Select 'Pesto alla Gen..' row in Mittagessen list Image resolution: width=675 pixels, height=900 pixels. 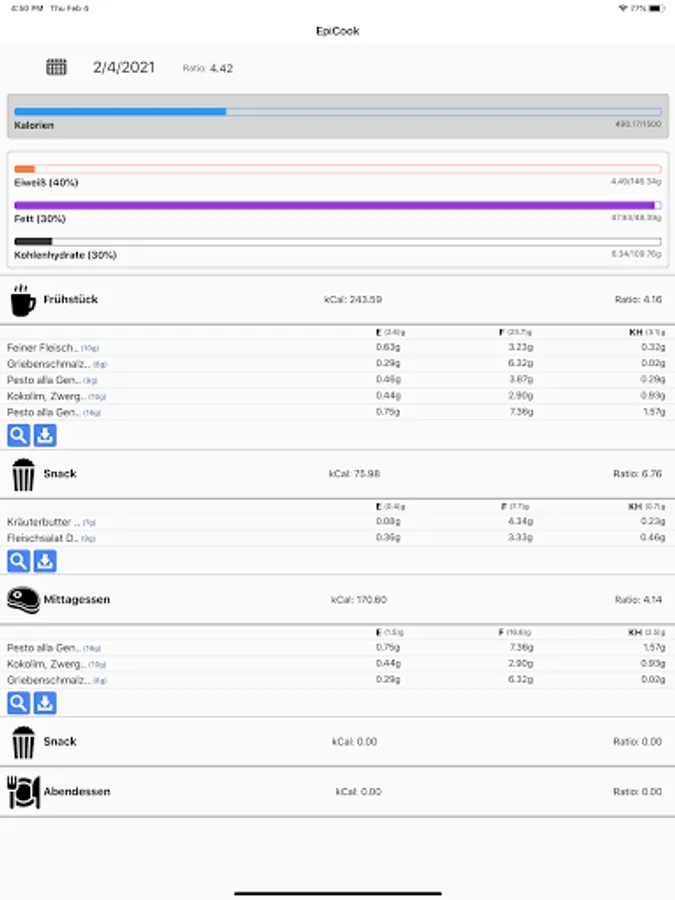(338, 648)
